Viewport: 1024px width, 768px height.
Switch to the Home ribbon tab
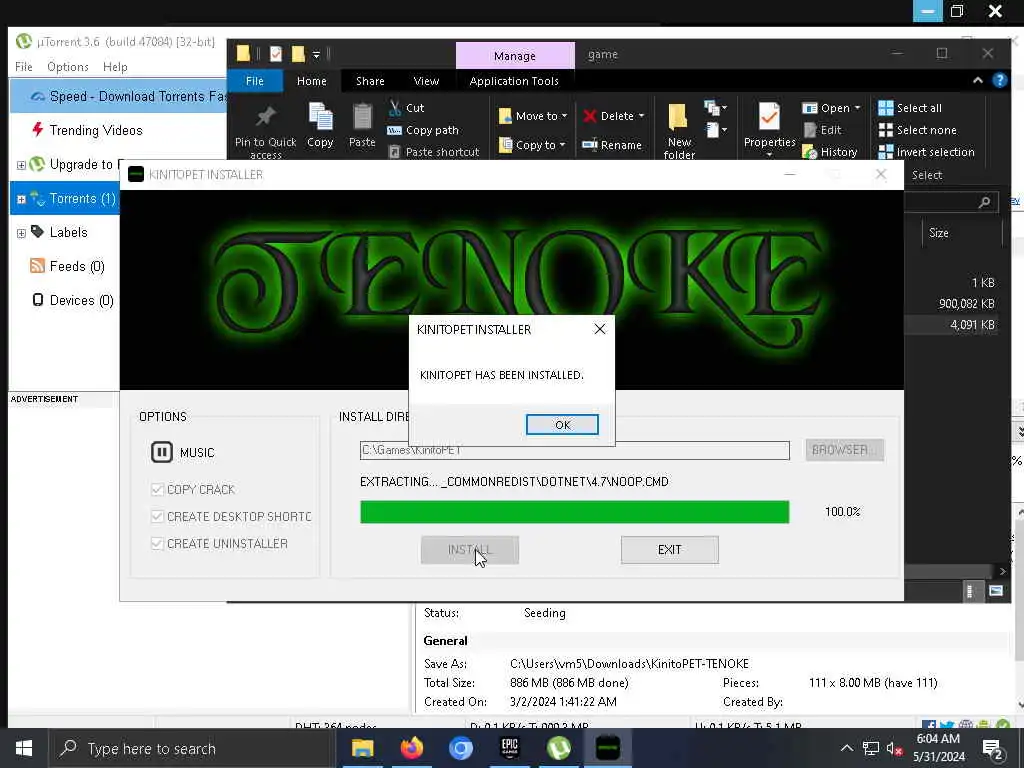pos(312,81)
